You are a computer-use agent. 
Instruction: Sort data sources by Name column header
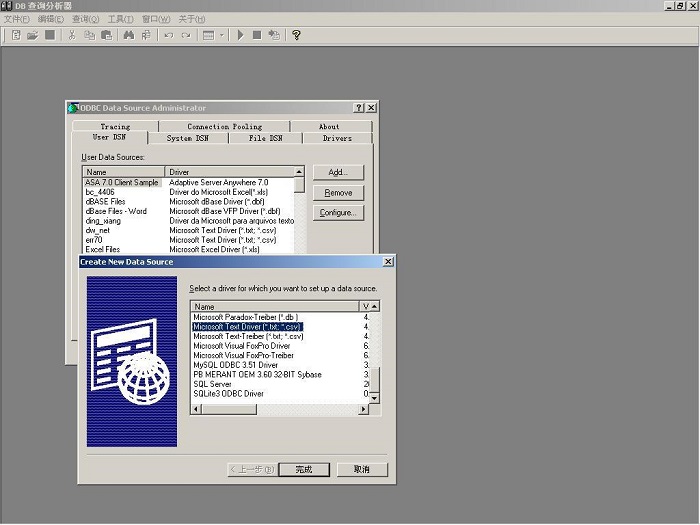pos(124,172)
